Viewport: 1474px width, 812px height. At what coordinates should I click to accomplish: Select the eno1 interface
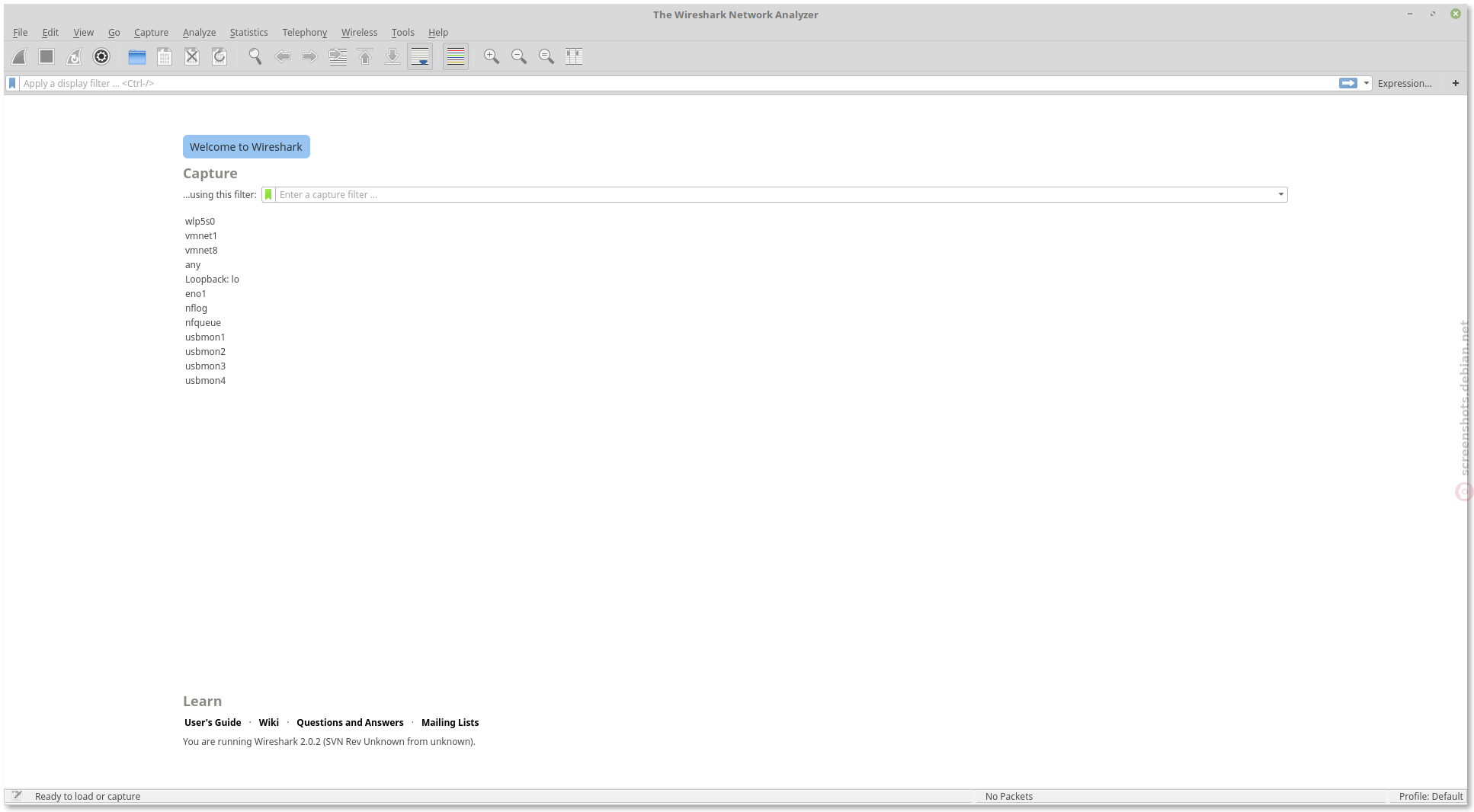pos(195,293)
